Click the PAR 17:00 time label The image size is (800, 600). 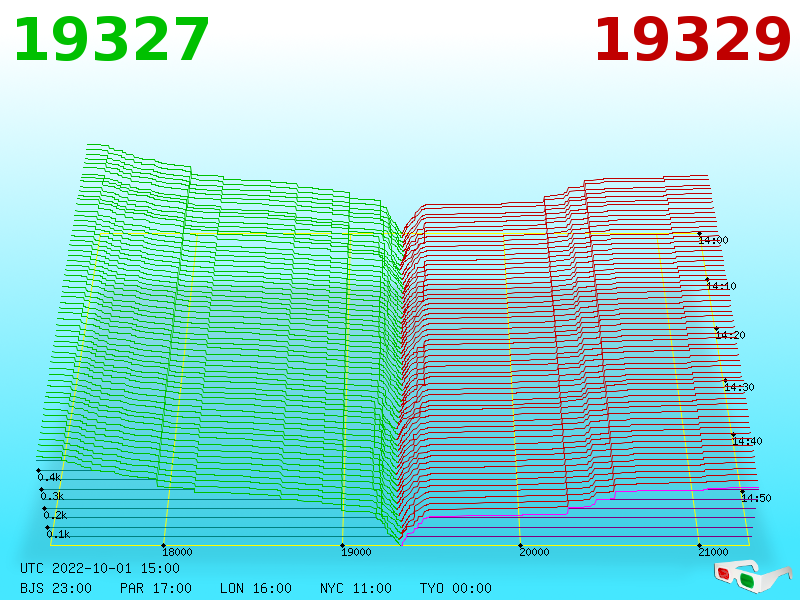point(156,588)
